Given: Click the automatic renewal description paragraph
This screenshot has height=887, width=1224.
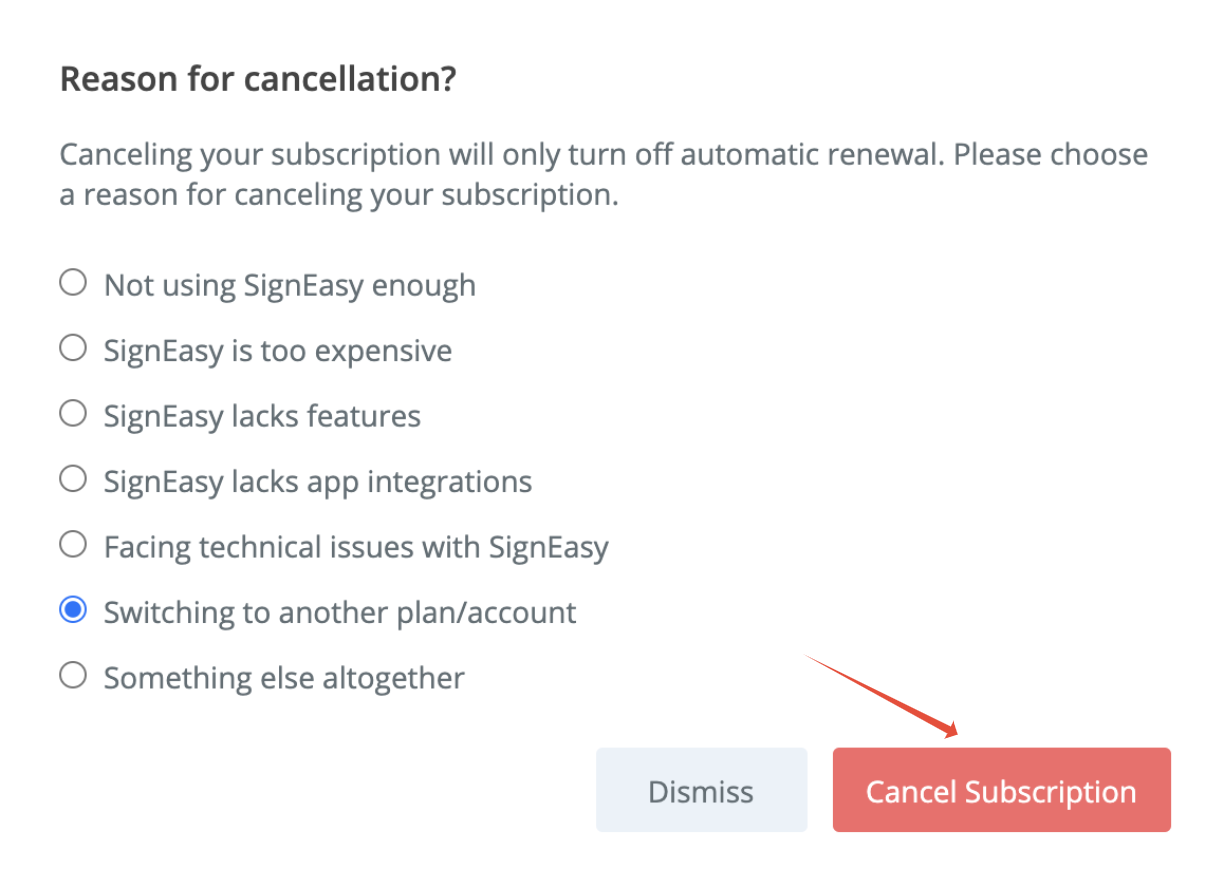Looking at the screenshot, I should pos(604,174).
